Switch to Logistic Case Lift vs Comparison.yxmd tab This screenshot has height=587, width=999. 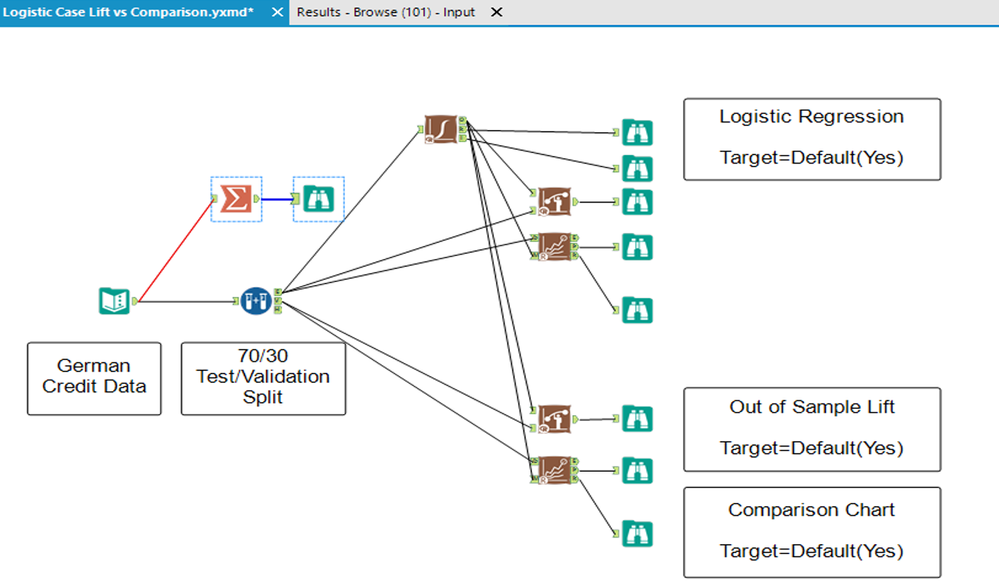click(x=128, y=12)
